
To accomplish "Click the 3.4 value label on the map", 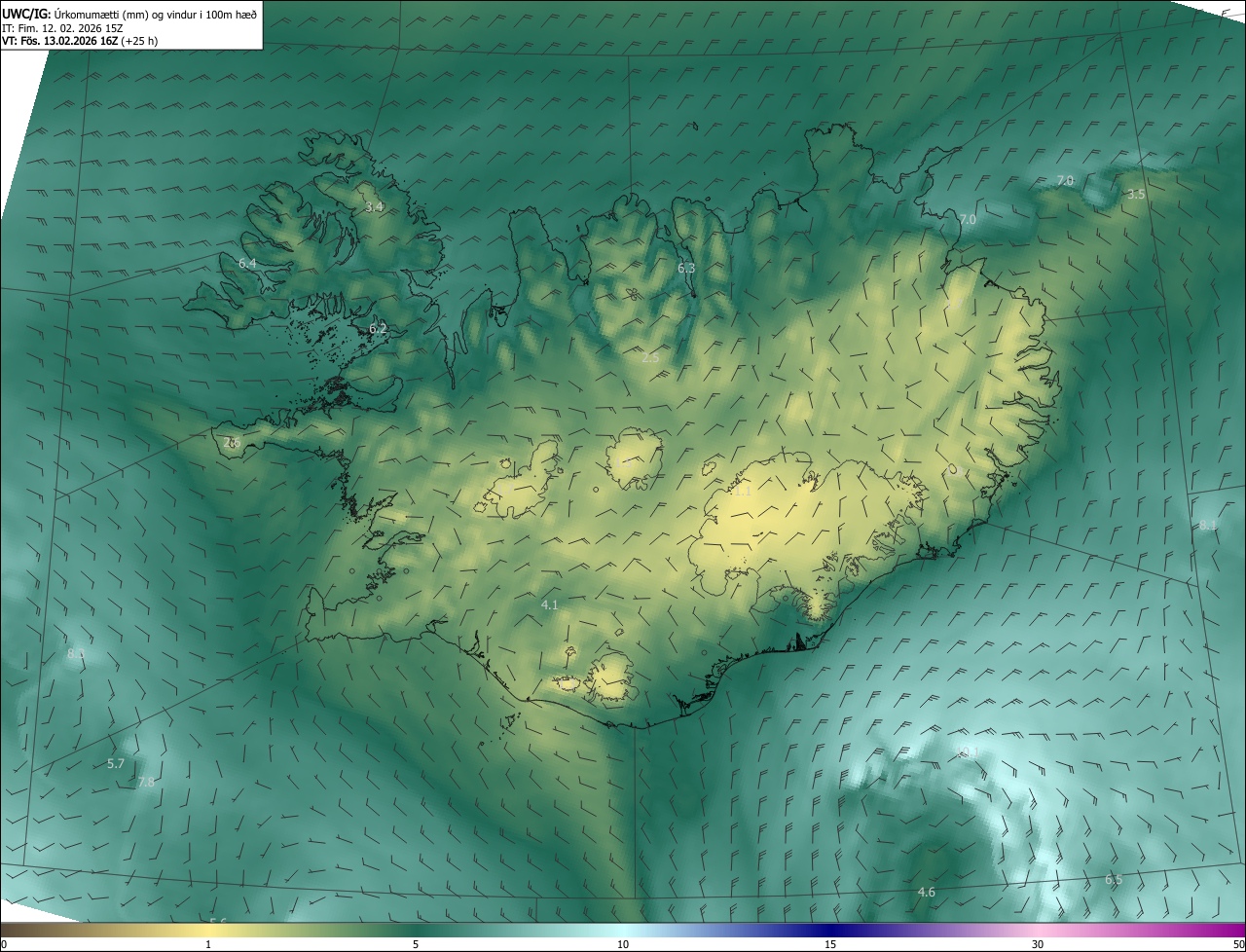I will 374,207.
